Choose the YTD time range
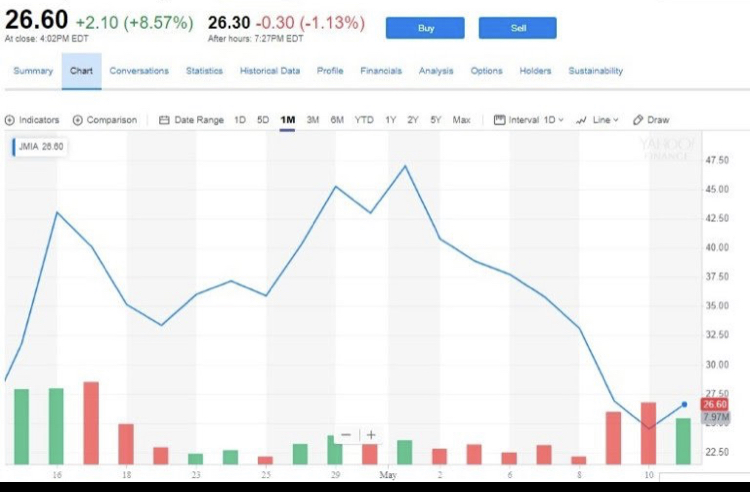Screen dimensions: 750x492 (364, 120)
